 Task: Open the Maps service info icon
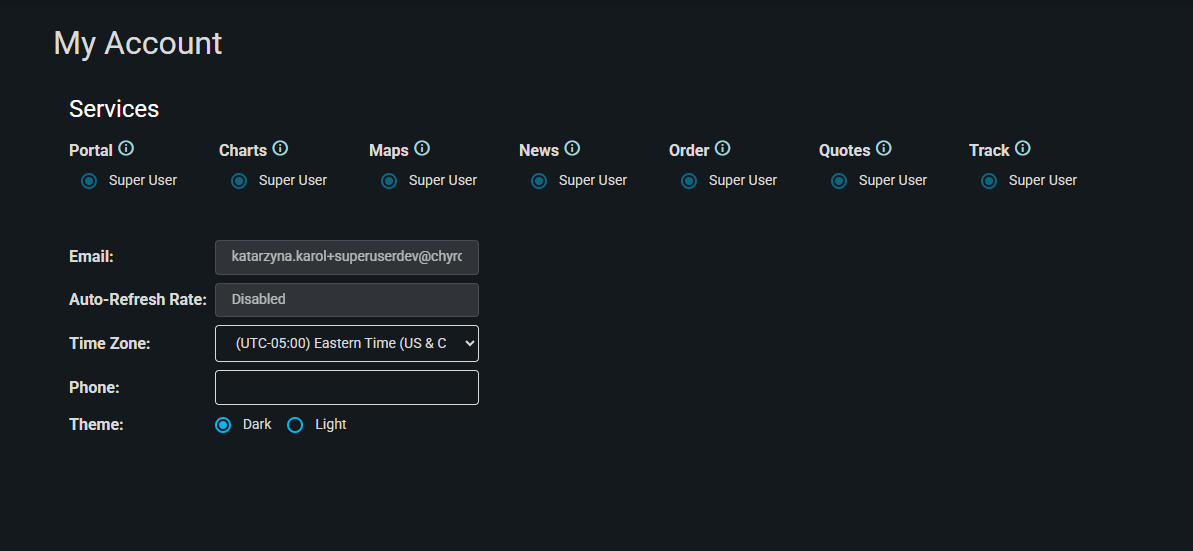(x=422, y=149)
